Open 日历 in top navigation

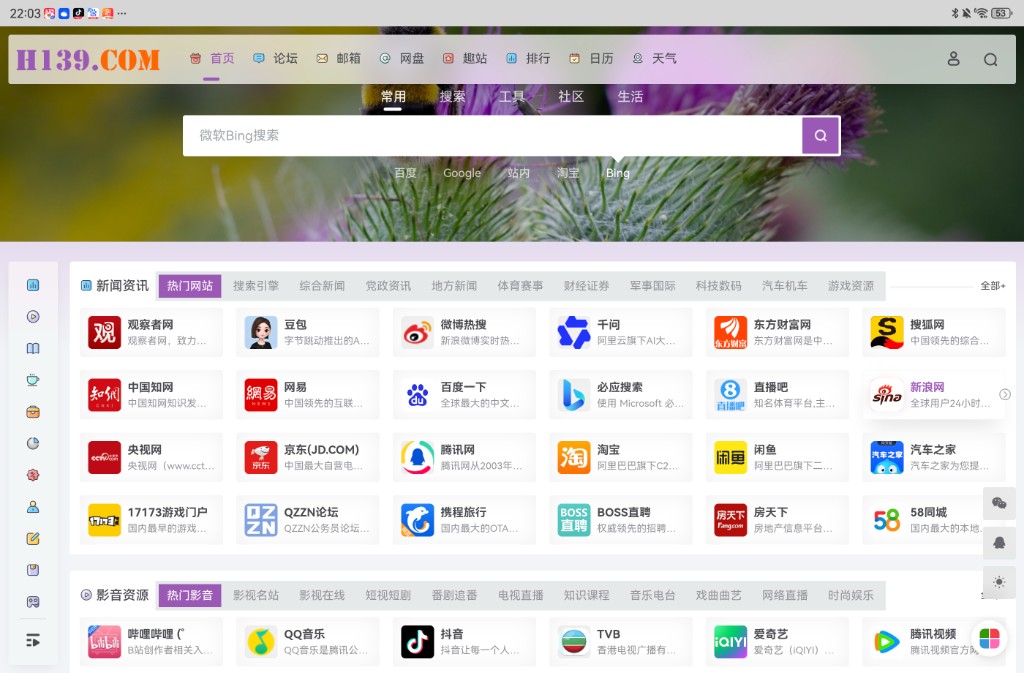point(592,58)
